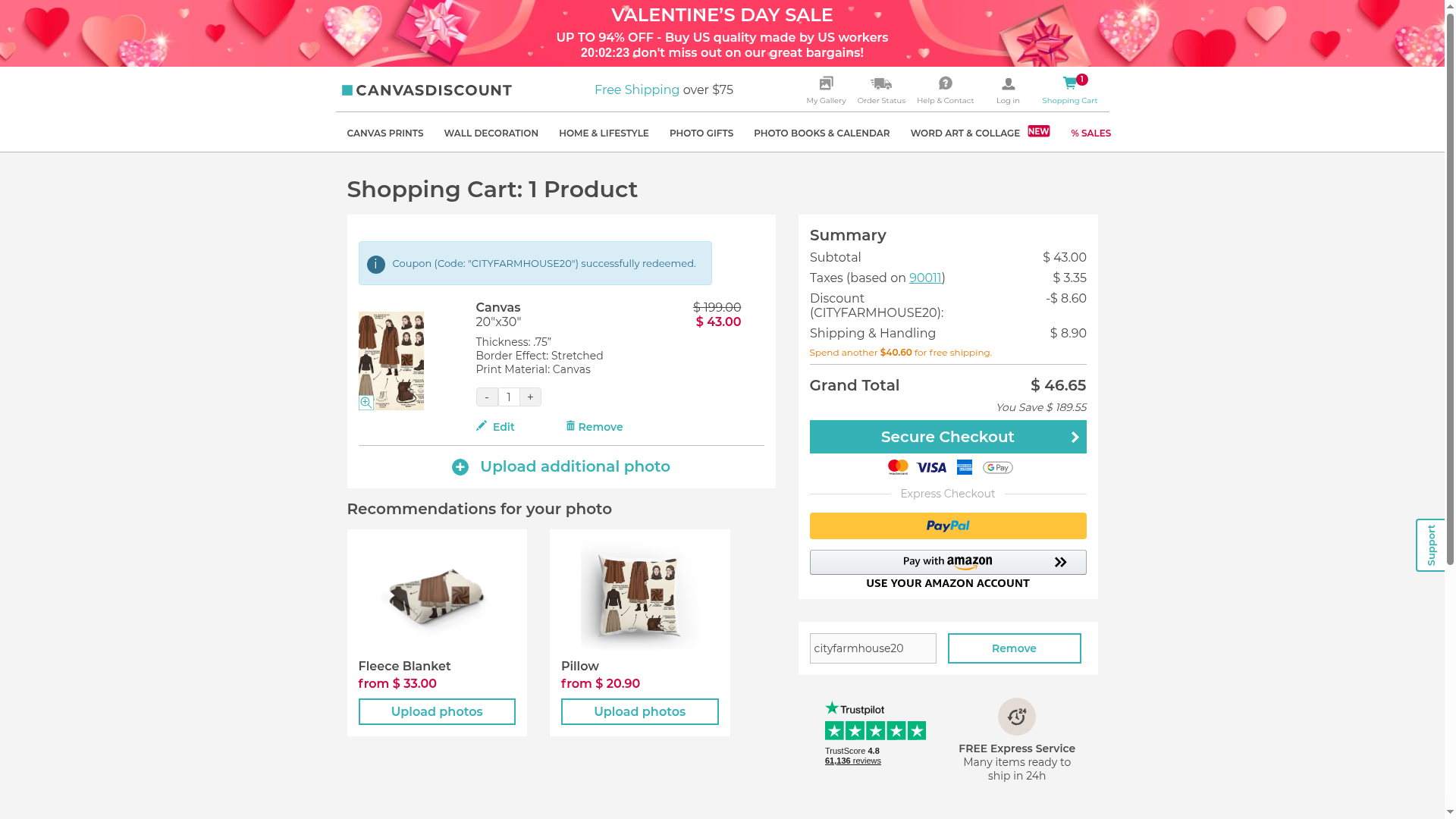The width and height of the screenshot is (1456, 819).
Task: Open the Wall Decoration menu
Action: click(491, 133)
